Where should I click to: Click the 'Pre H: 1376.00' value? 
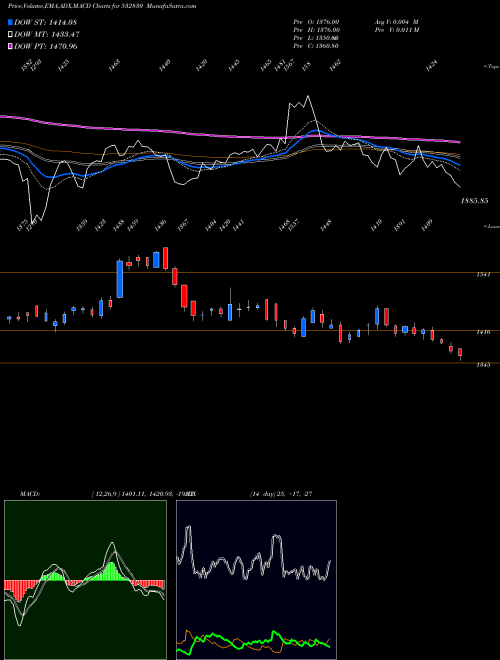point(316,30)
